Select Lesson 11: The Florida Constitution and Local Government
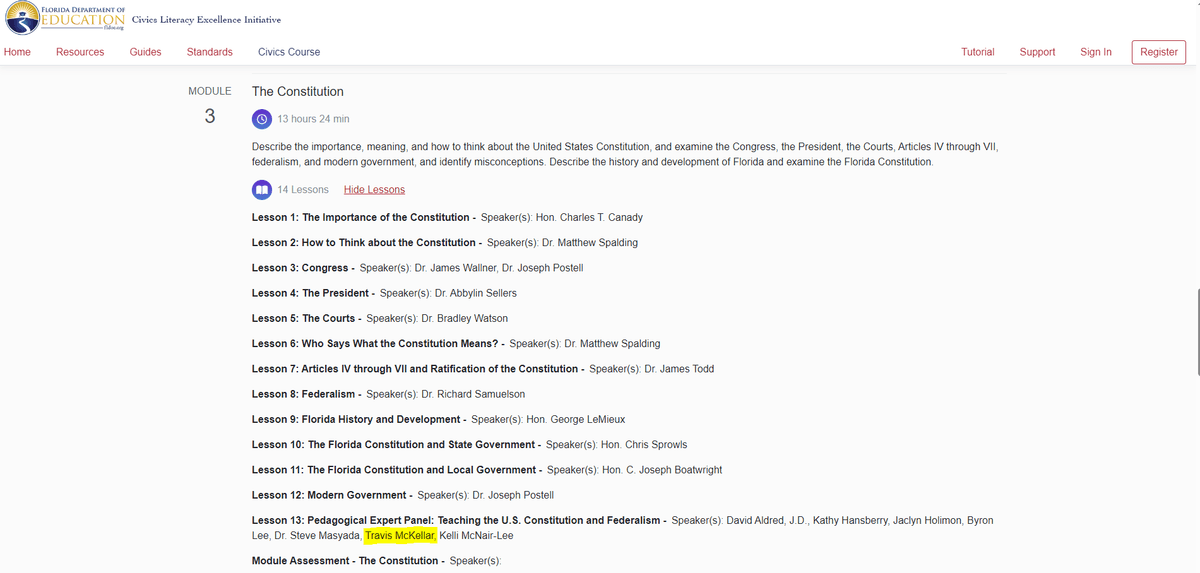 click(394, 469)
